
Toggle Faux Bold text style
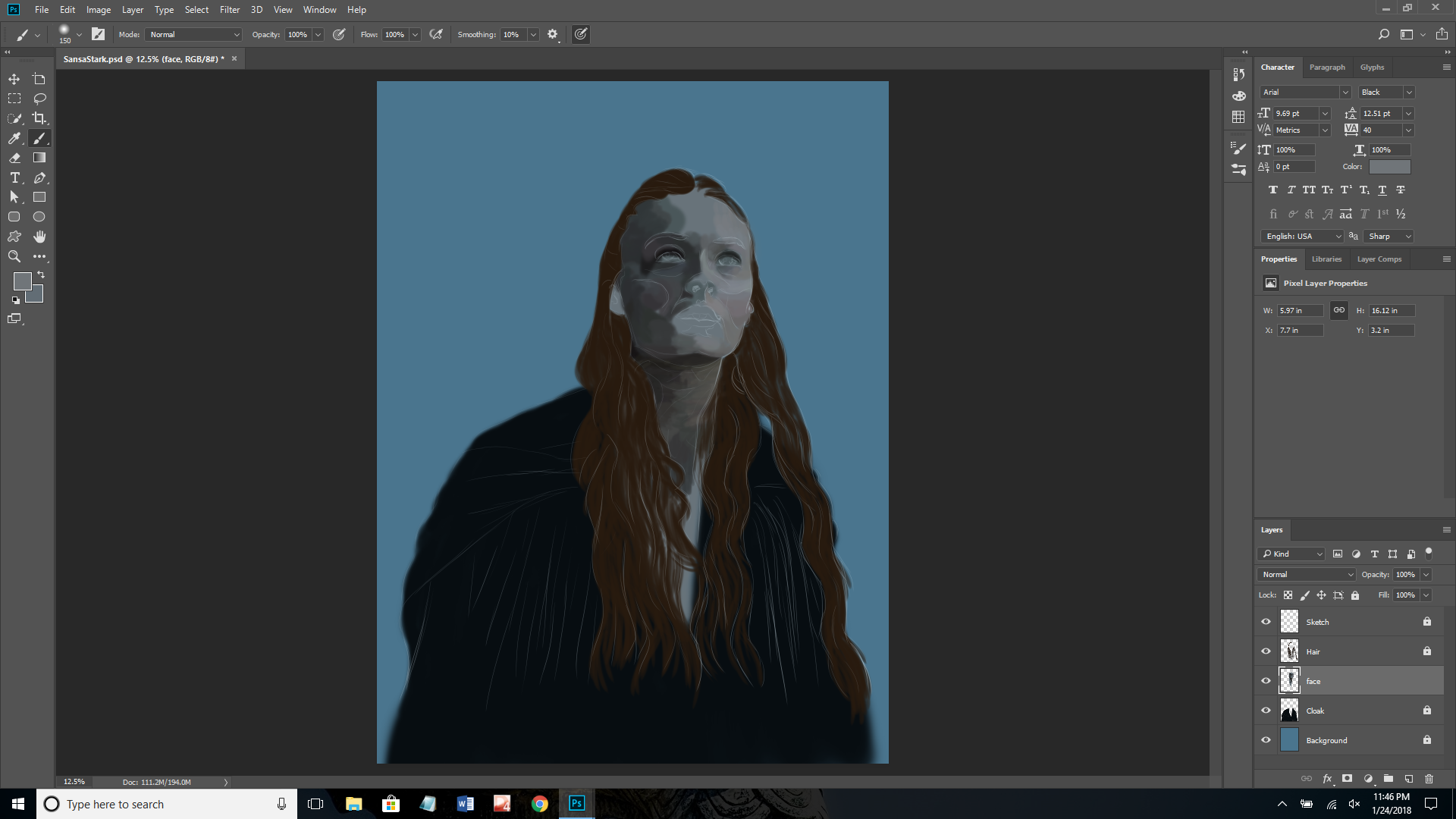pos(1273,190)
